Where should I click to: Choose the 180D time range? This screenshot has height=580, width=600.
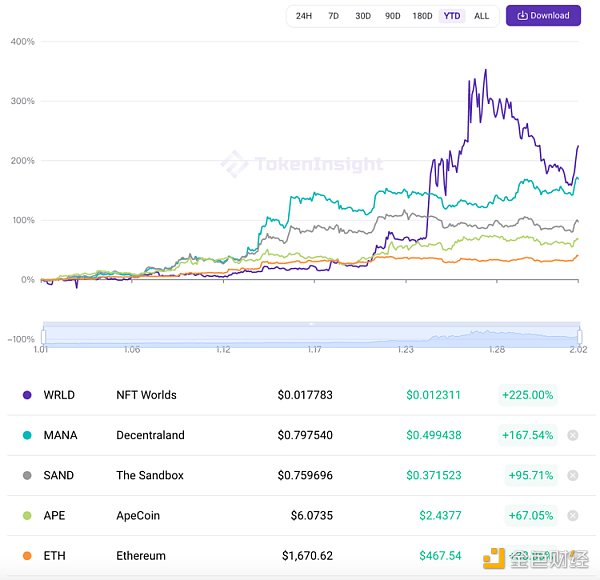pos(422,16)
